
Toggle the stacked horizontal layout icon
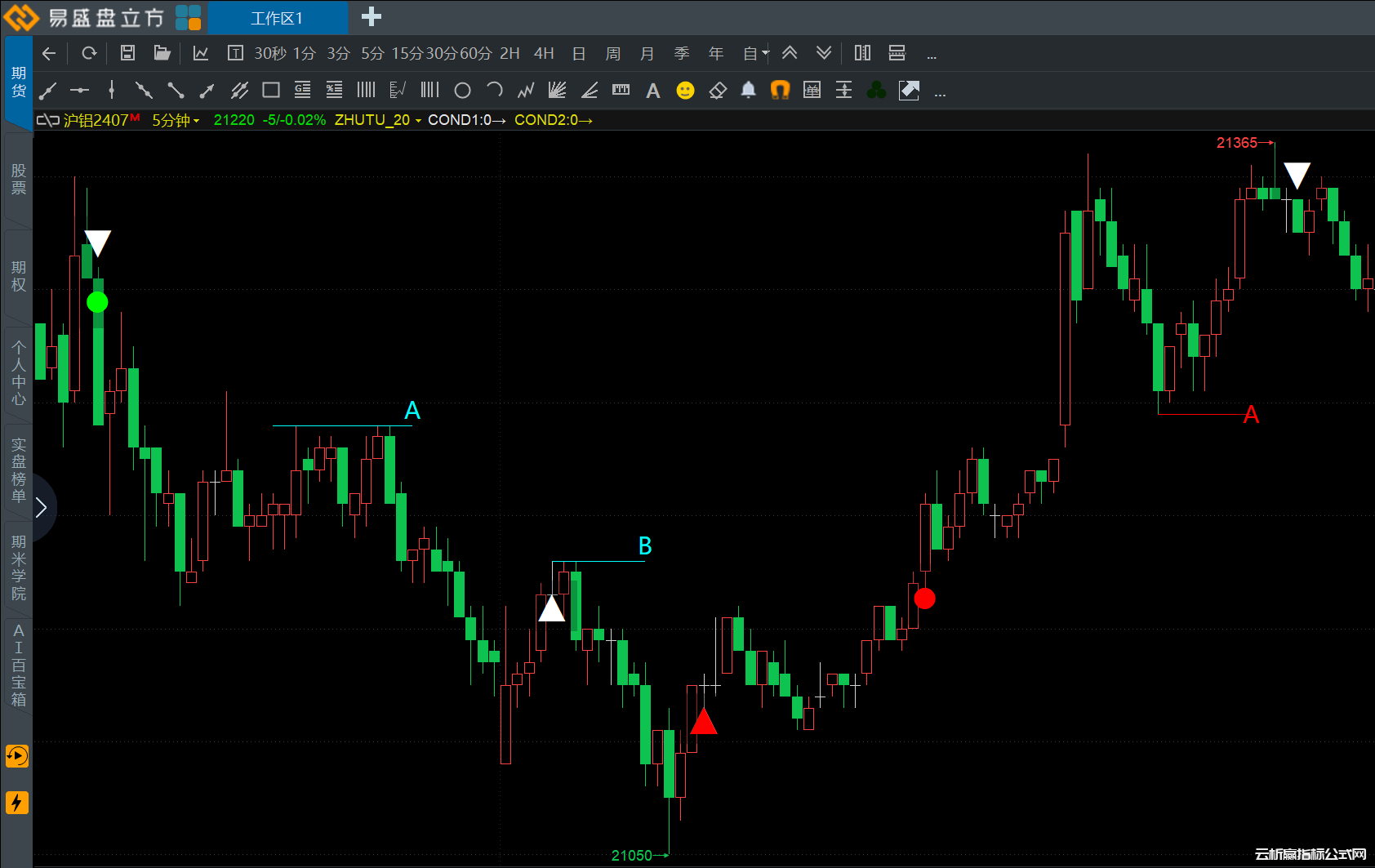point(897,53)
